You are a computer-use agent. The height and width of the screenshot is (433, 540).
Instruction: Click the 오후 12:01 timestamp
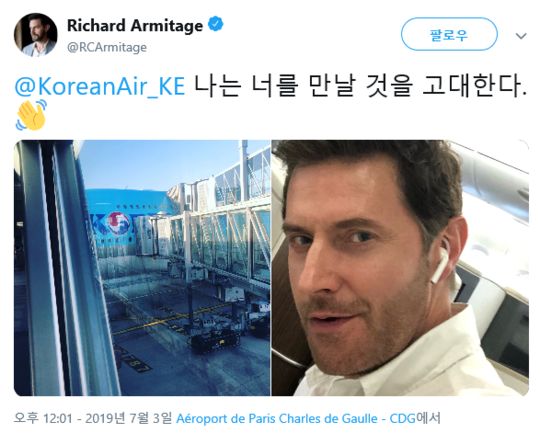point(43,419)
